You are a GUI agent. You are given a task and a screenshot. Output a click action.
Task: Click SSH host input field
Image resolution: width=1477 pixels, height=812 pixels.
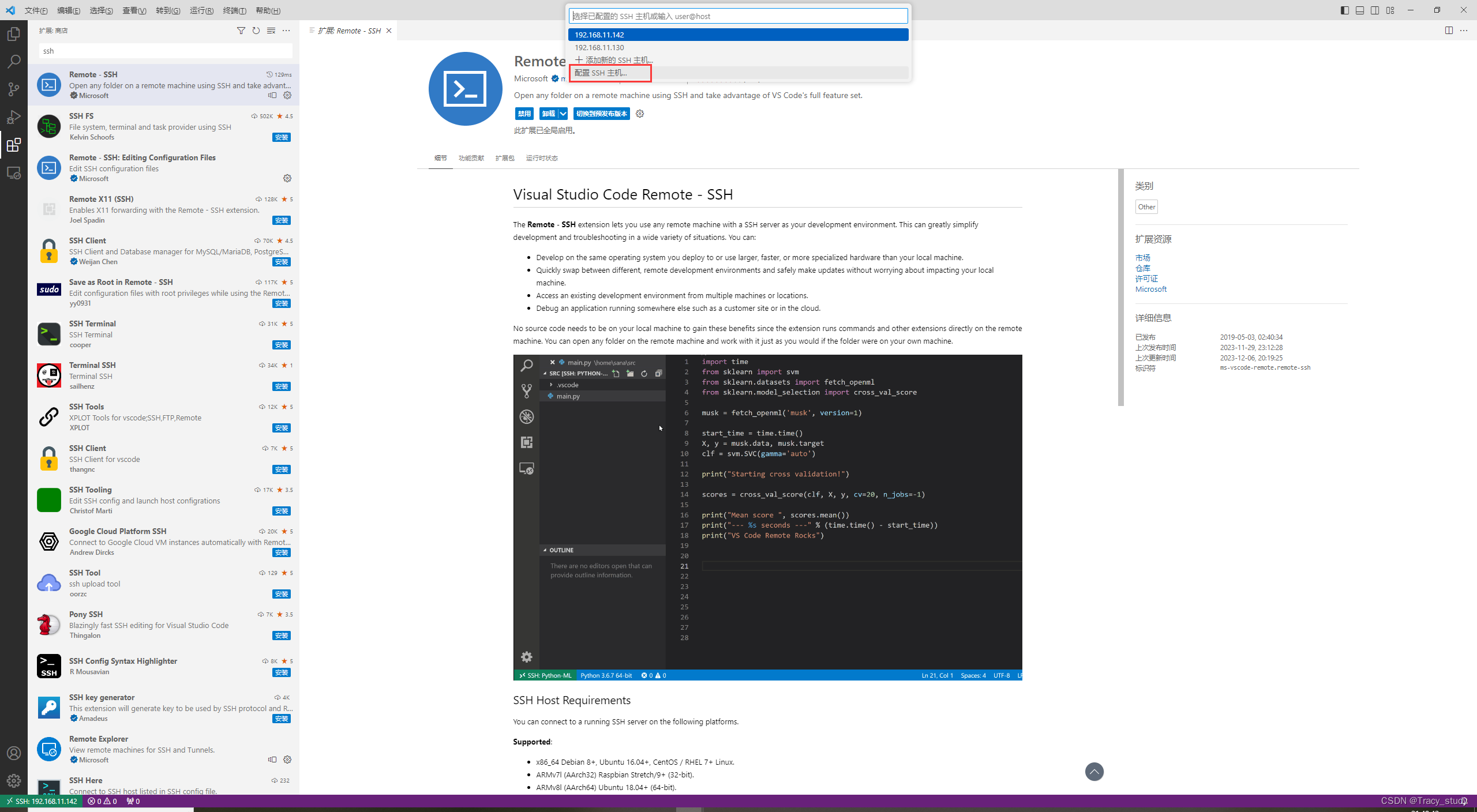click(x=738, y=16)
